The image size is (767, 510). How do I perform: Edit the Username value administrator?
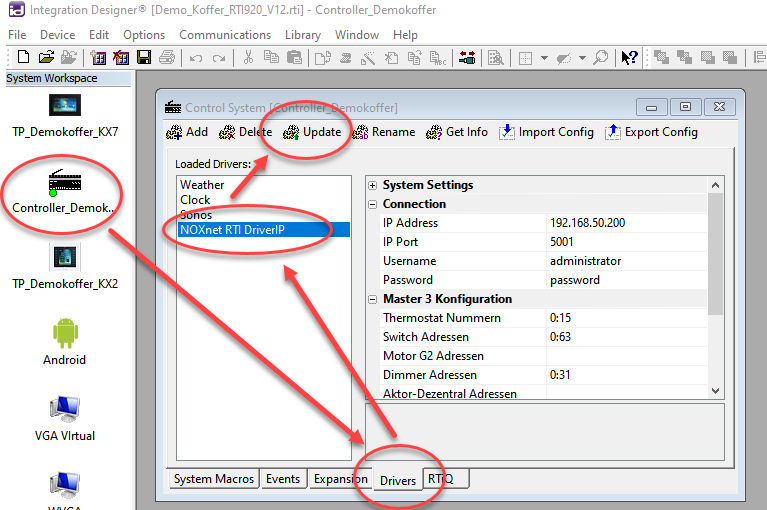click(x=627, y=261)
